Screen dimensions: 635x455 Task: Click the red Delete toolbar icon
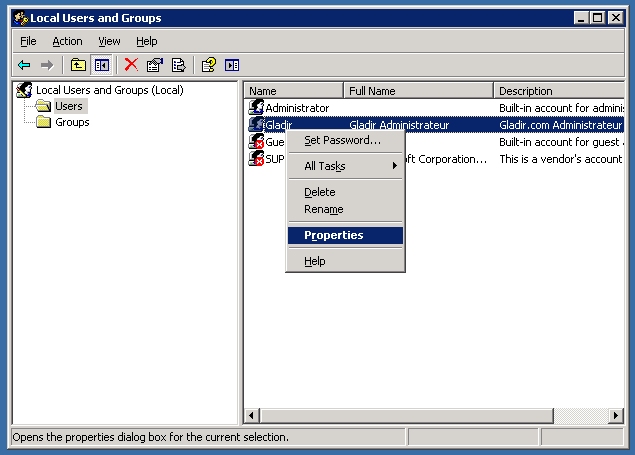(130, 65)
